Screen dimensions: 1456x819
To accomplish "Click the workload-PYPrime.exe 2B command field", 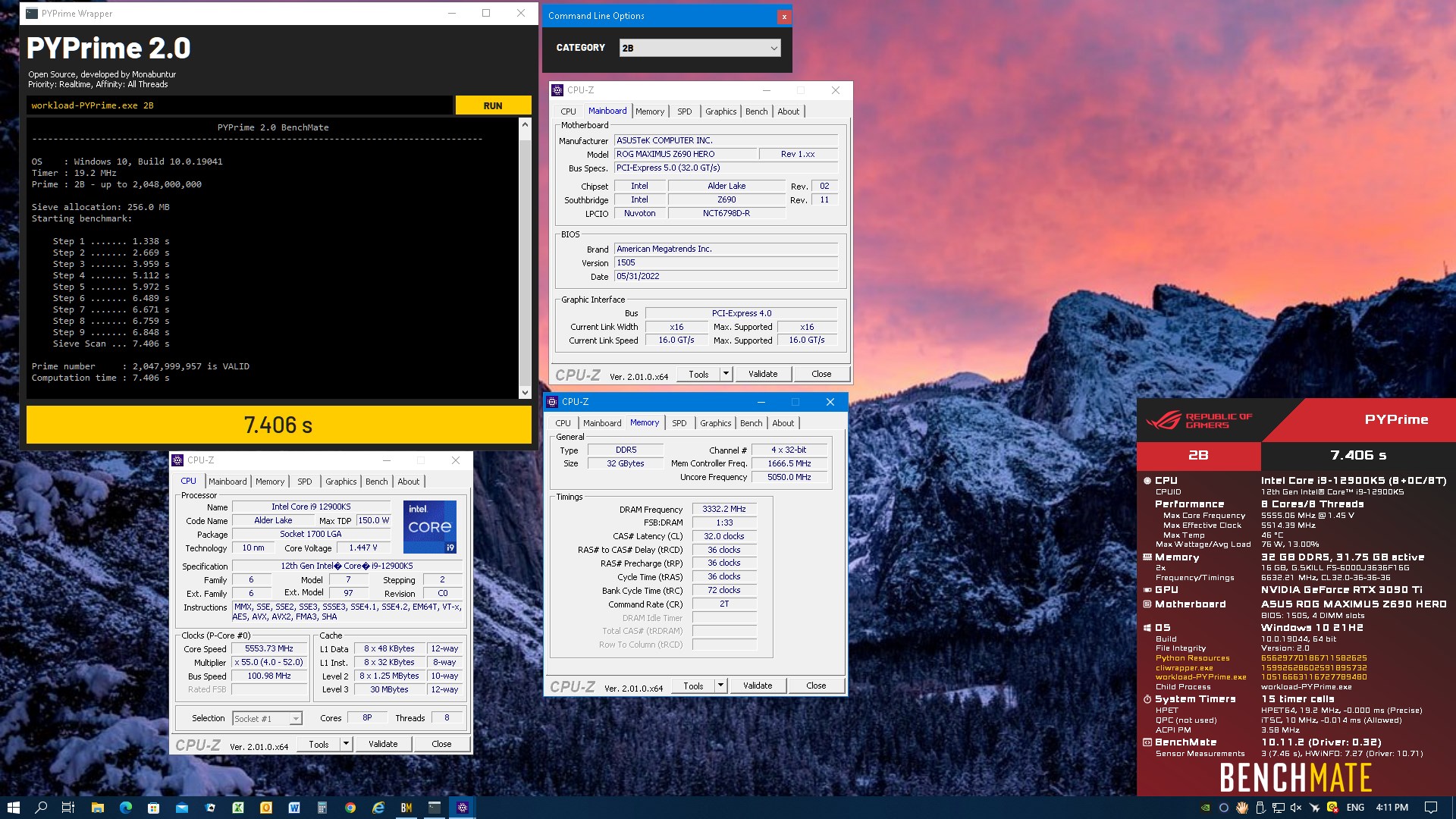I will pyautogui.click(x=240, y=105).
